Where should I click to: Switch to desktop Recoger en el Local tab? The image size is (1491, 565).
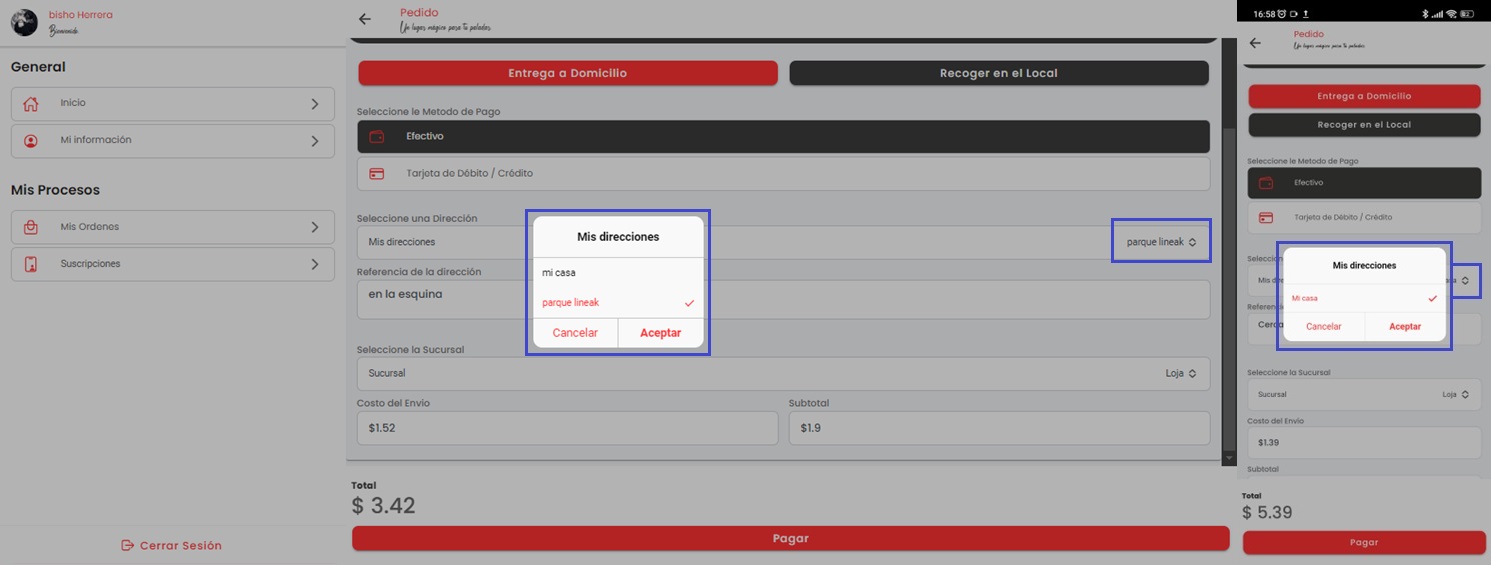[998, 74]
